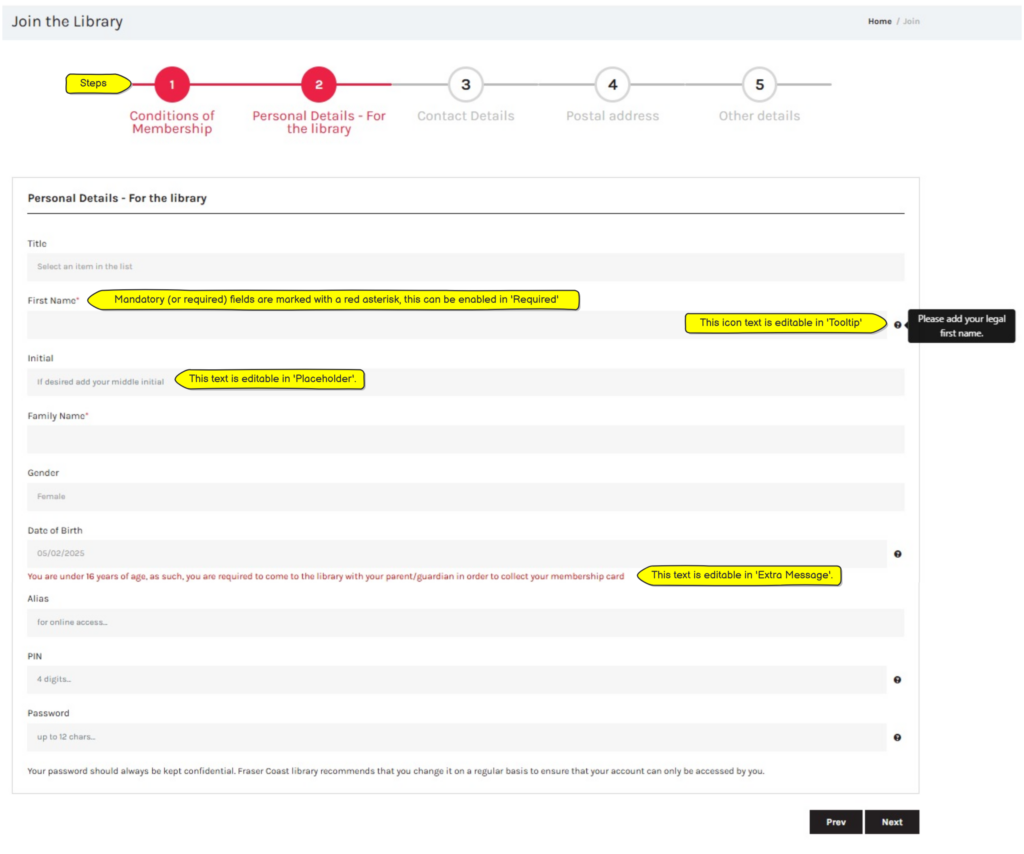
Task: Follow the Home breadcrumb link
Action: [x=879, y=21]
